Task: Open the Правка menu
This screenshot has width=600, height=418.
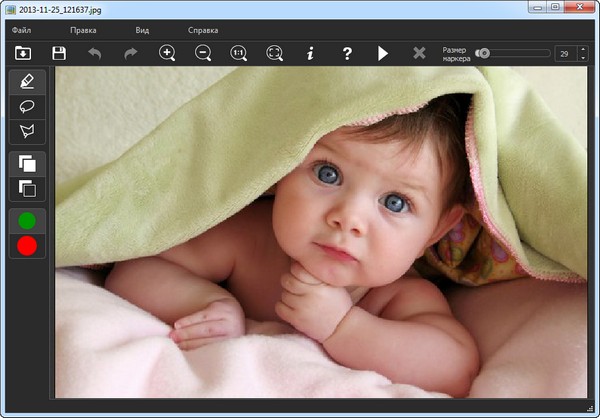Action: (83, 30)
